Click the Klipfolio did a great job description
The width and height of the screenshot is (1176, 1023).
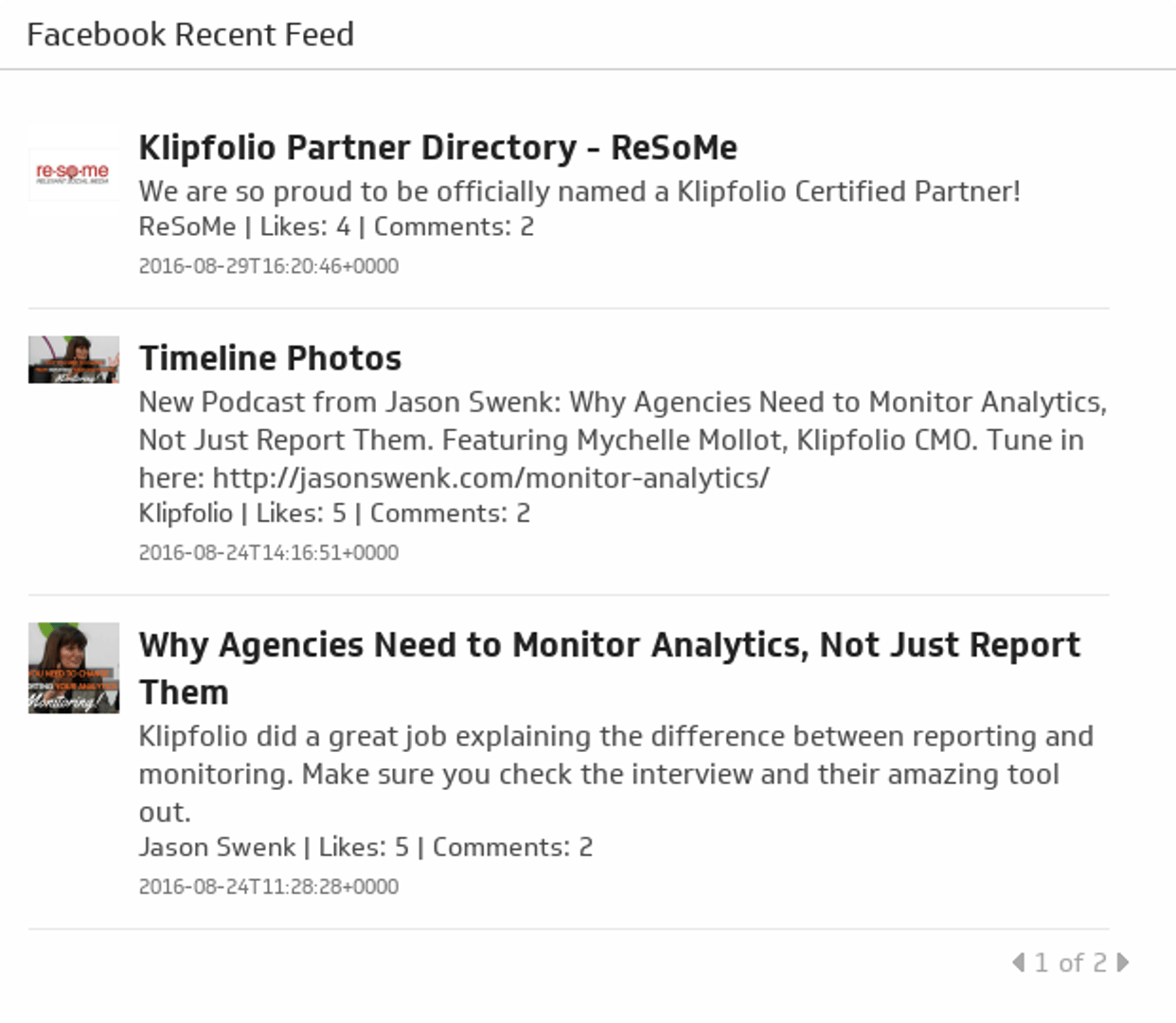tap(615, 737)
